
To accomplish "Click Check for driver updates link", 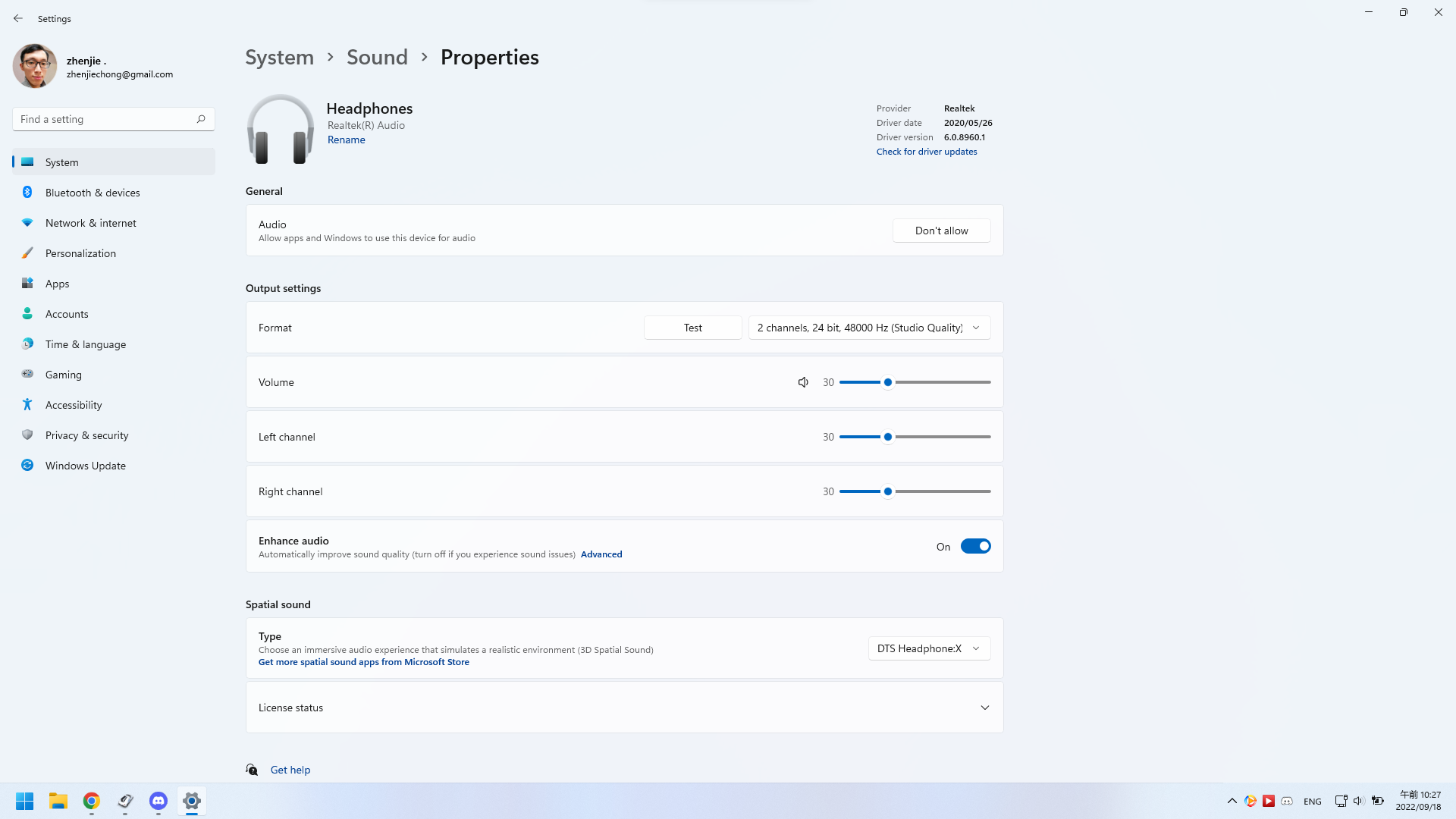I will point(926,152).
